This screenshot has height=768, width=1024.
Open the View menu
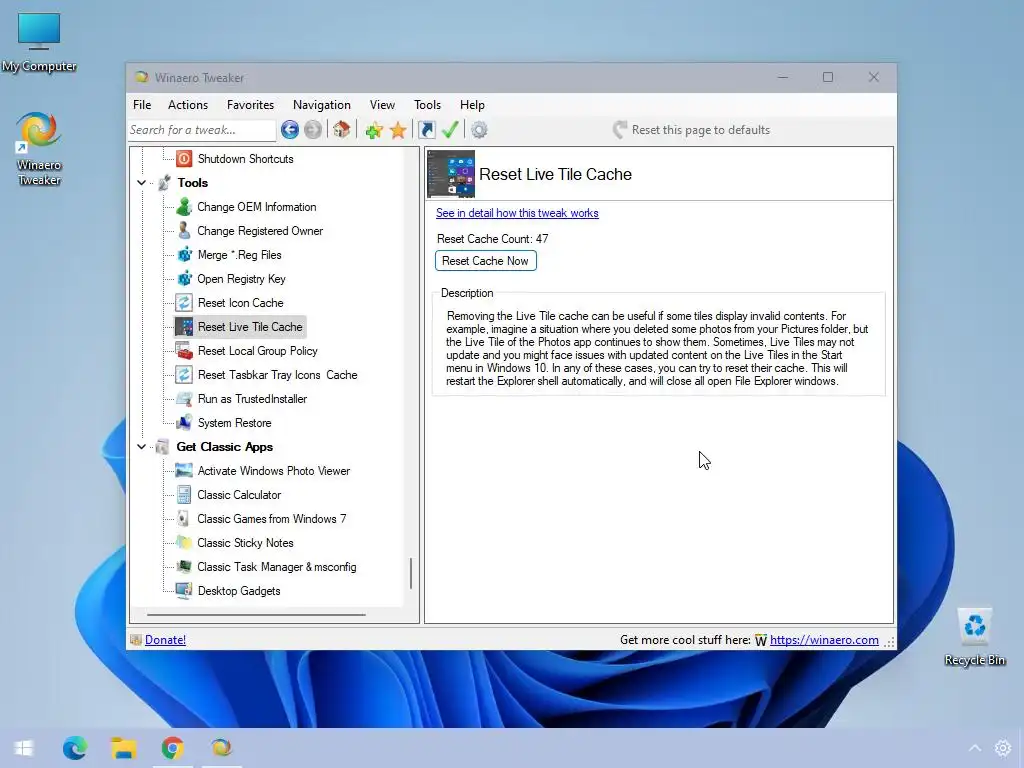pos(382,104)
